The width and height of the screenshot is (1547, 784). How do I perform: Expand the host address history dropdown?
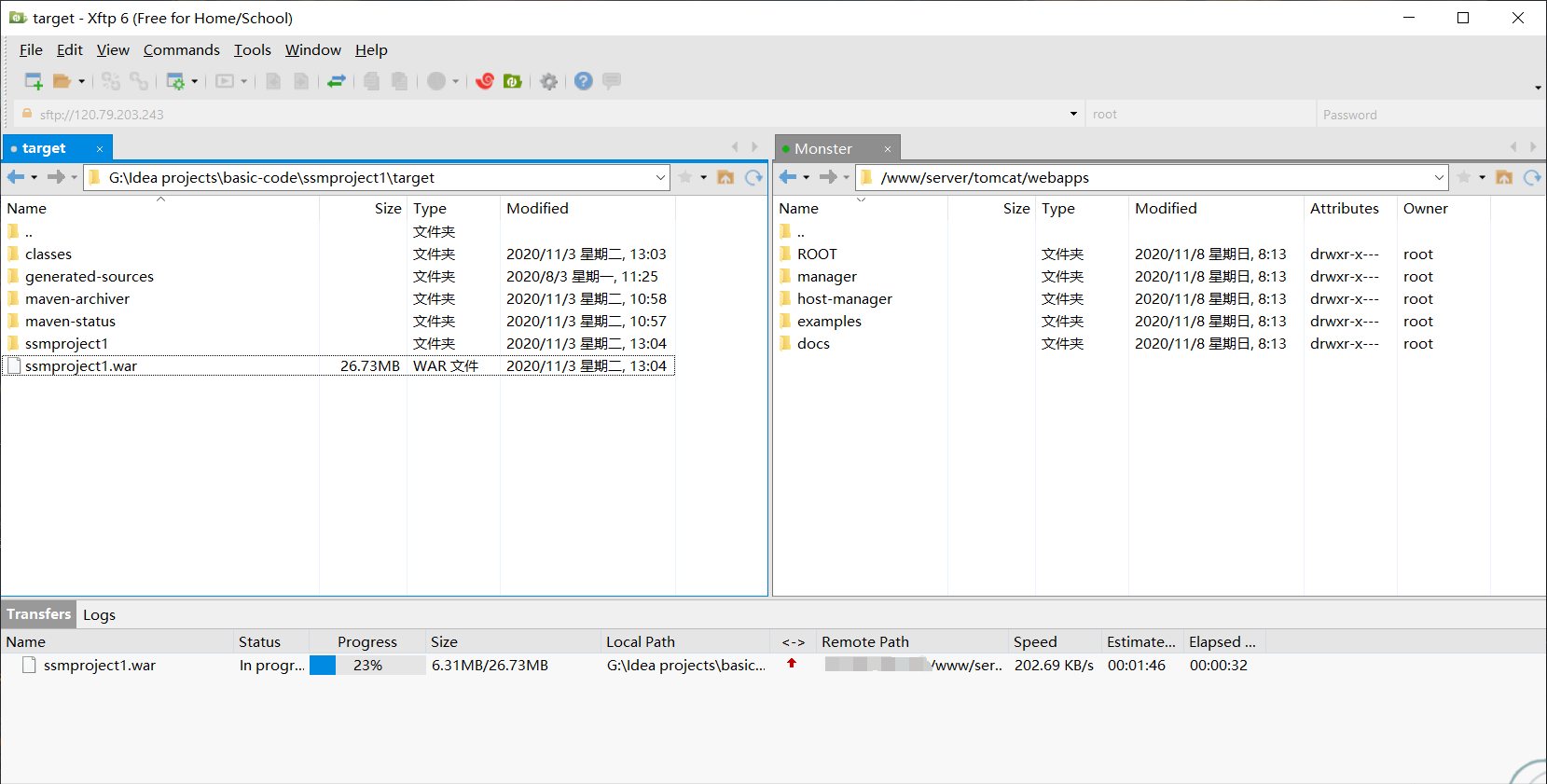point(1073,114)
